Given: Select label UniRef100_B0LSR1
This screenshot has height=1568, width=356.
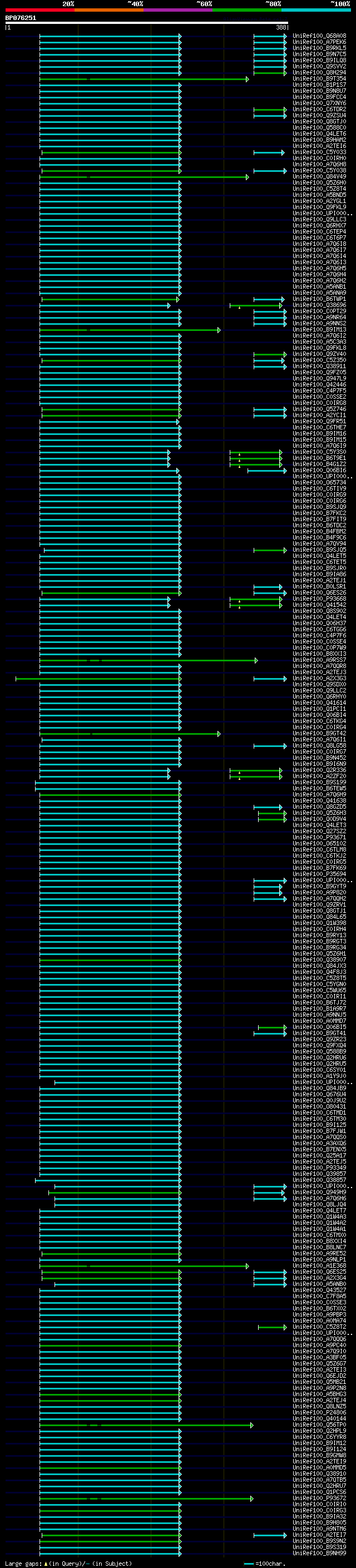Looking at the screenshot, I should point(319,587).
